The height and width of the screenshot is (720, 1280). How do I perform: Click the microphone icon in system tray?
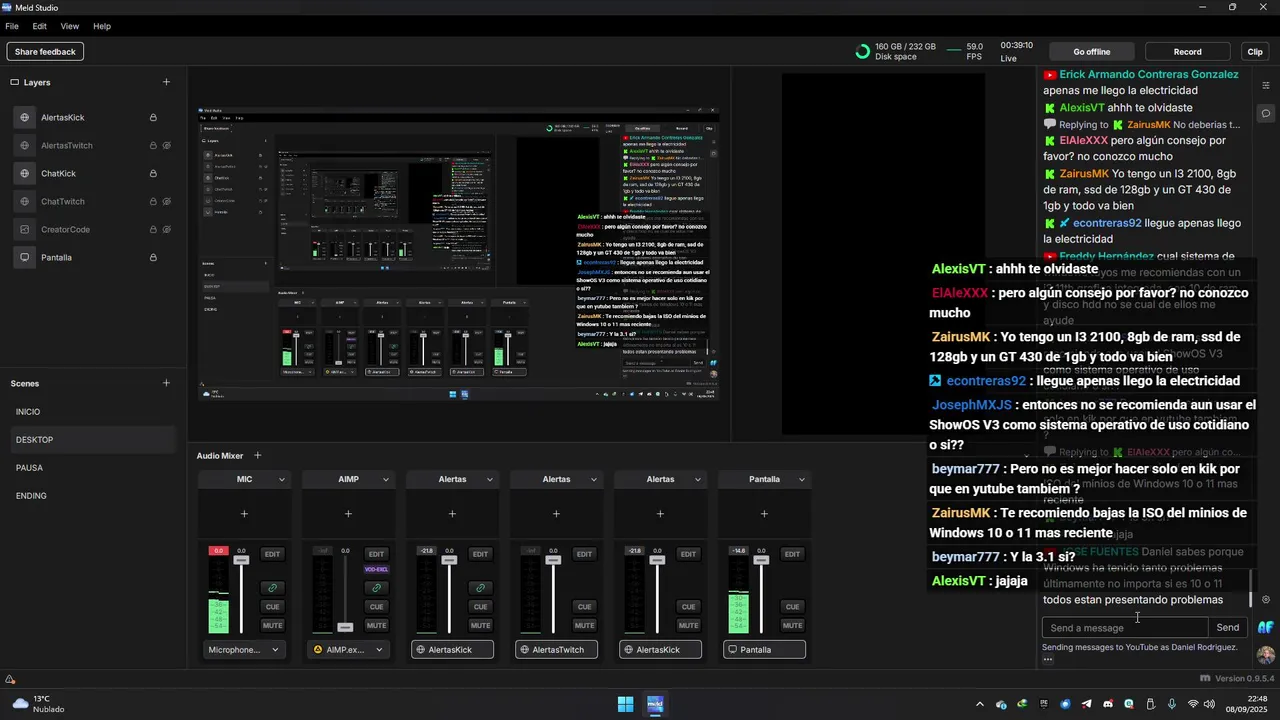click(x=1172, y=704)
